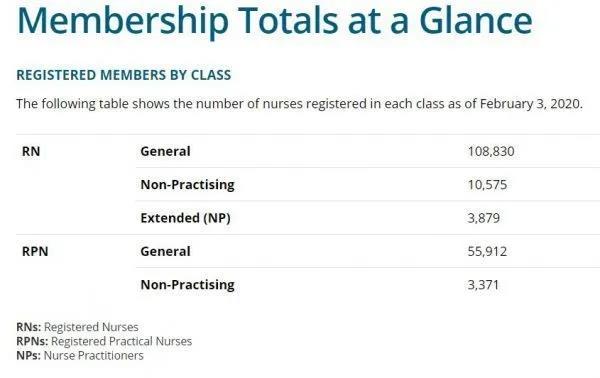Select the Registered Members by Class subheading
600x378 pixels.
(124, 75)
